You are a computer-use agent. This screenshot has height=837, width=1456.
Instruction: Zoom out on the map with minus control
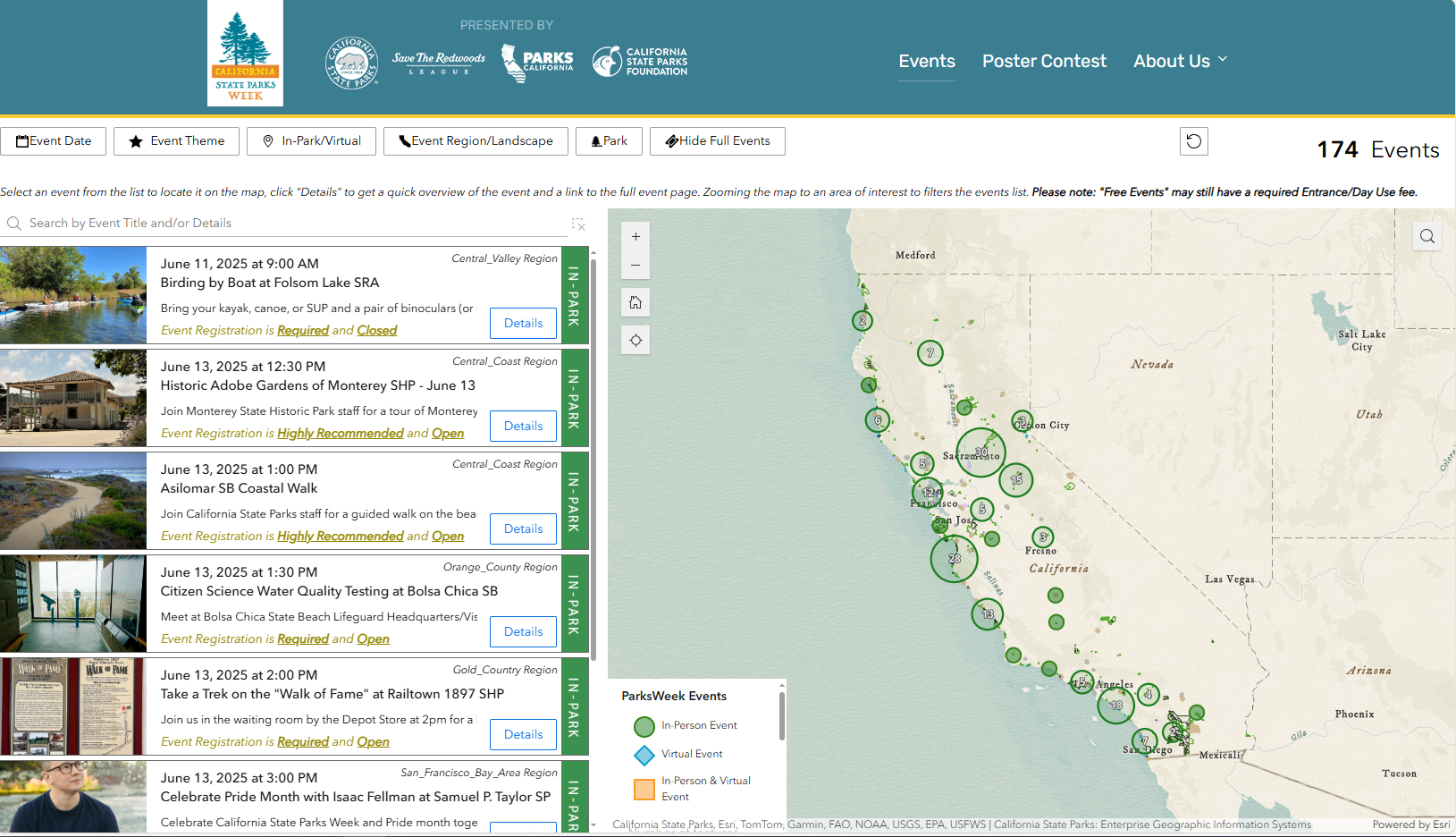pyautogui.click(x=635, y=266)
